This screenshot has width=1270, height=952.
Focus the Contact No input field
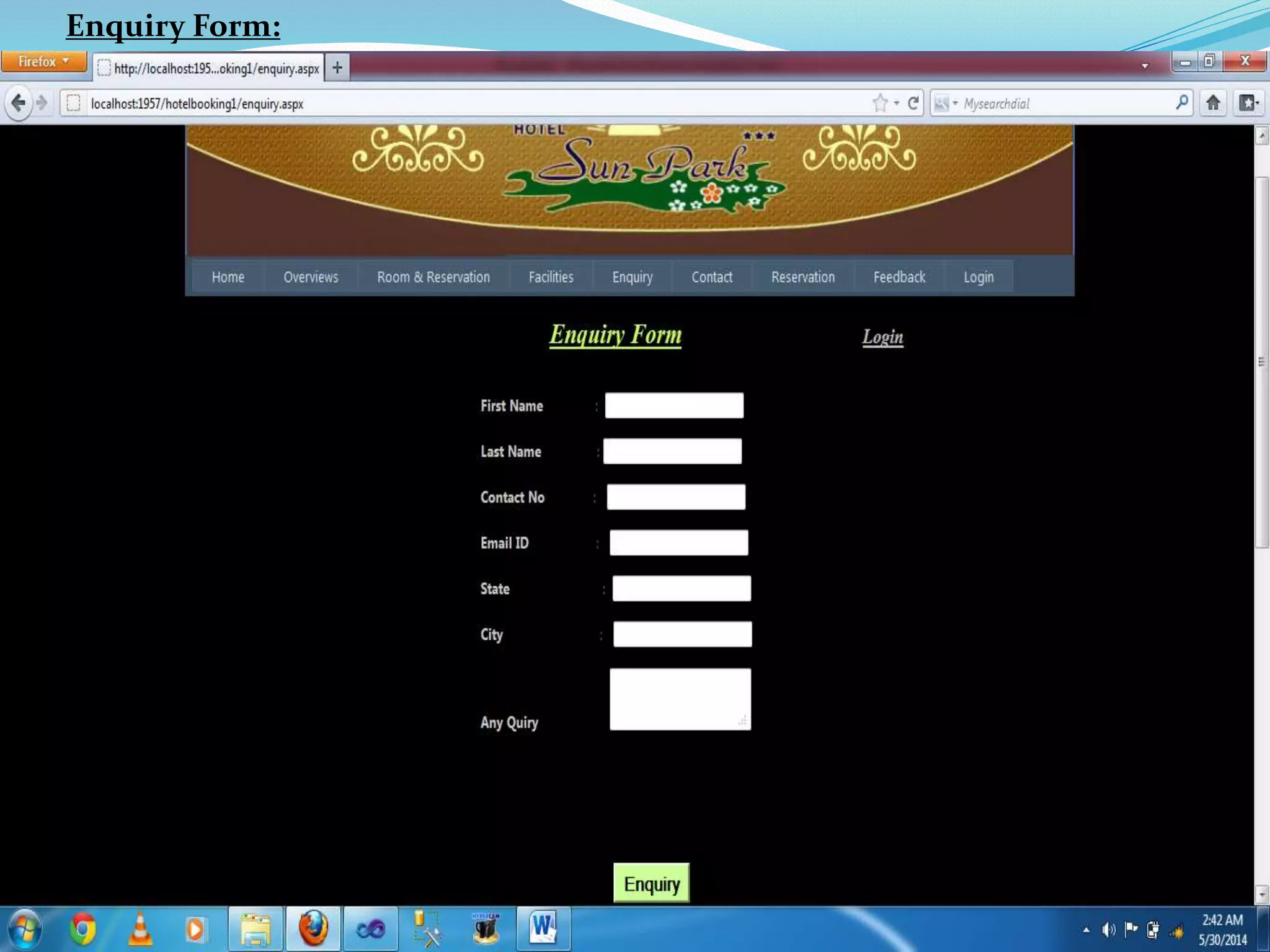pyautogui.click(x=676, y=497)
